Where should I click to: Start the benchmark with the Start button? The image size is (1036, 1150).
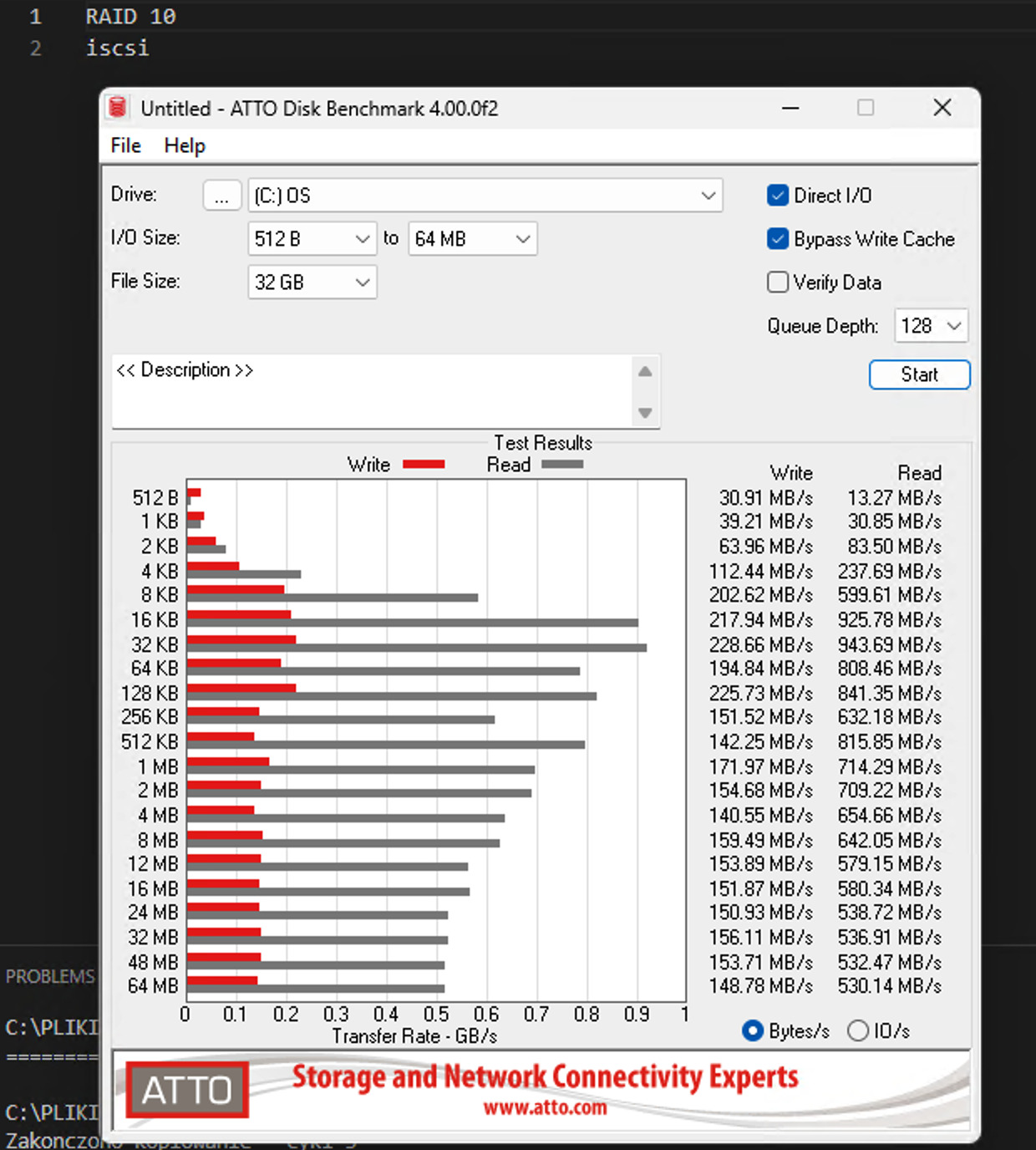(x=919, y=374)
